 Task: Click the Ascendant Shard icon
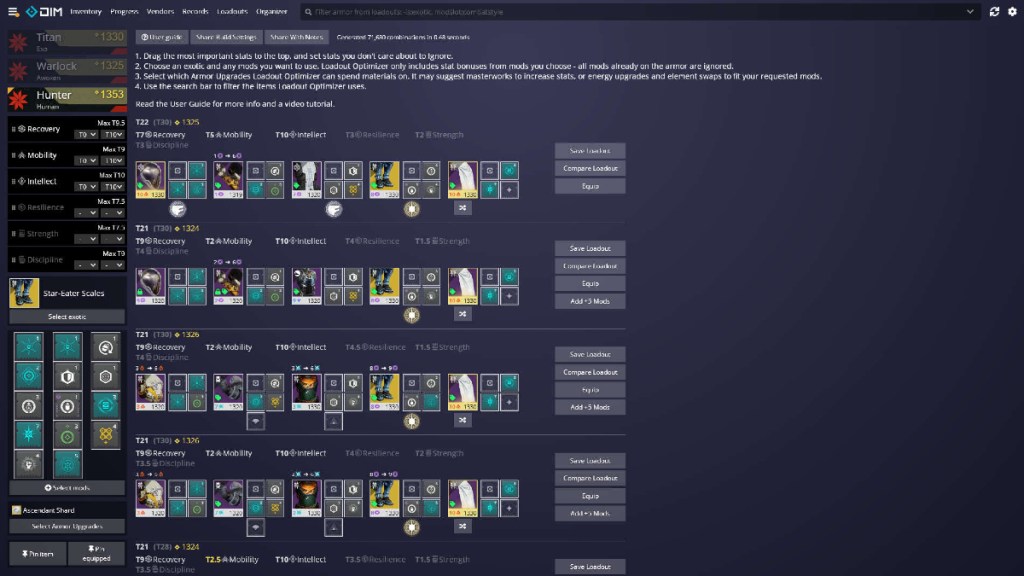coord(16,510)
